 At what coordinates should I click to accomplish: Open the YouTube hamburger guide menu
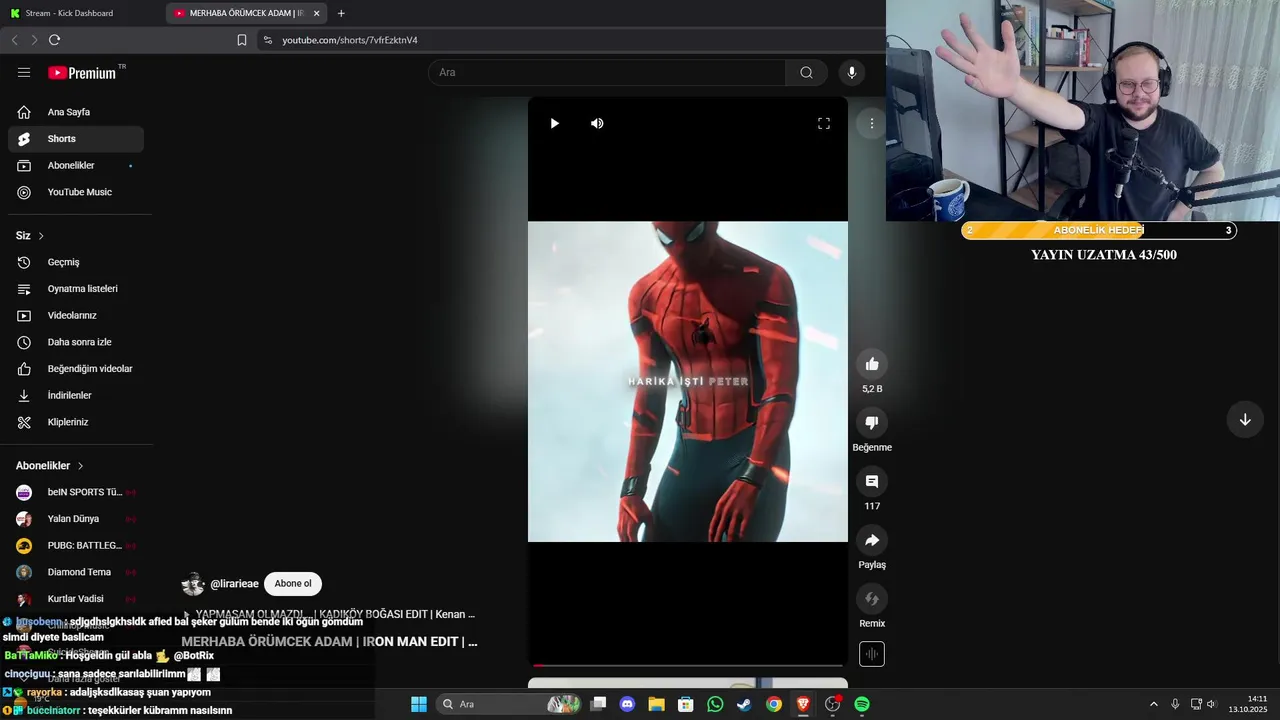pyautogui.click(x=24, y=72)
